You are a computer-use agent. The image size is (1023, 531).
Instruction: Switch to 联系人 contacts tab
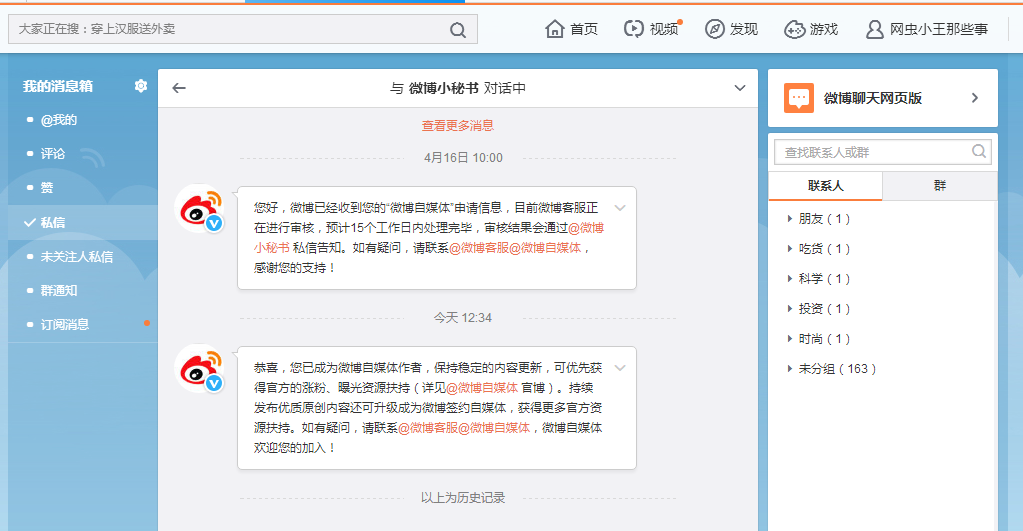pyautogui.click(x=825, y=186)
